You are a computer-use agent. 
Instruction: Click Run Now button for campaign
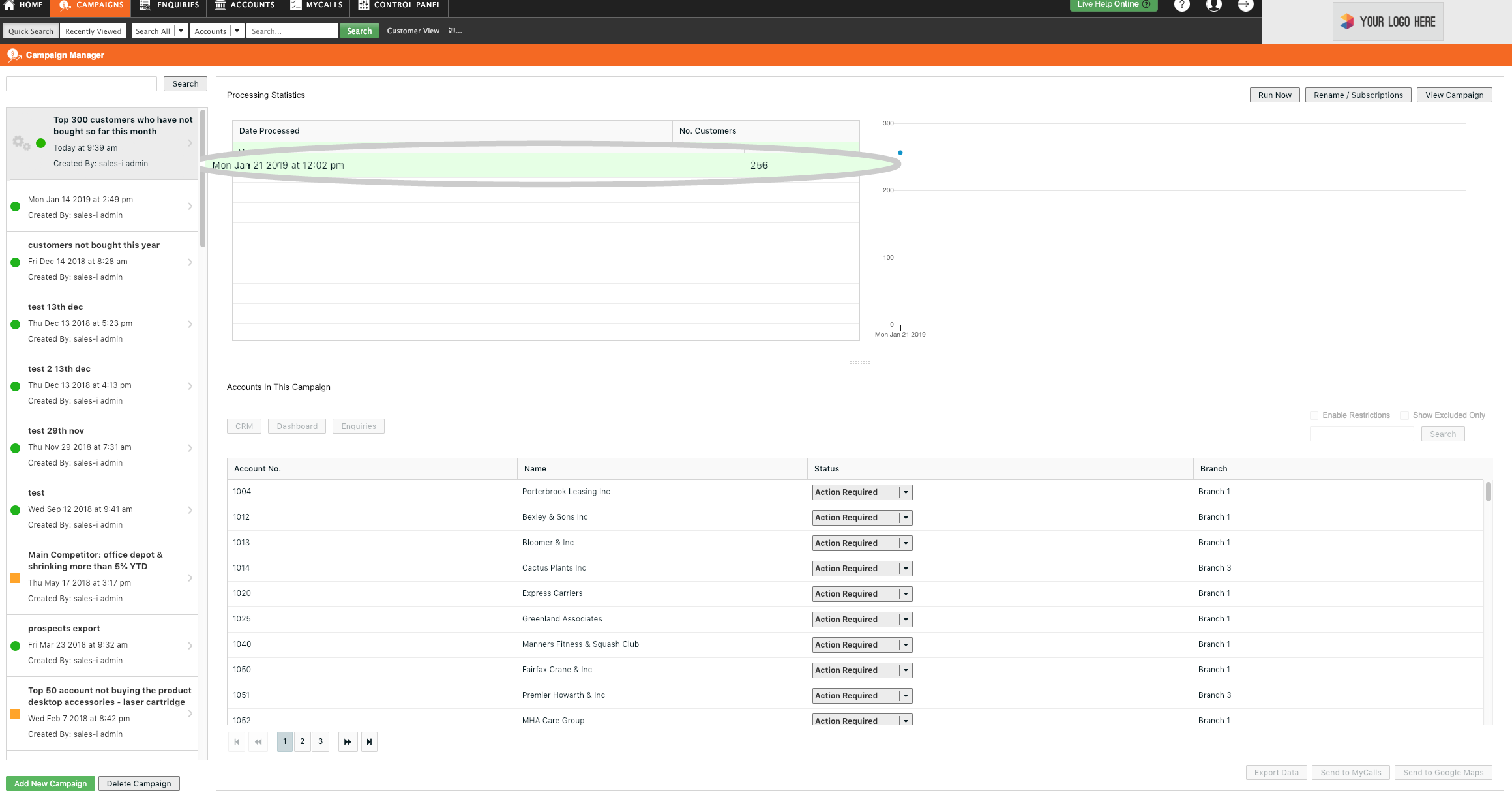pos(1275,95)
